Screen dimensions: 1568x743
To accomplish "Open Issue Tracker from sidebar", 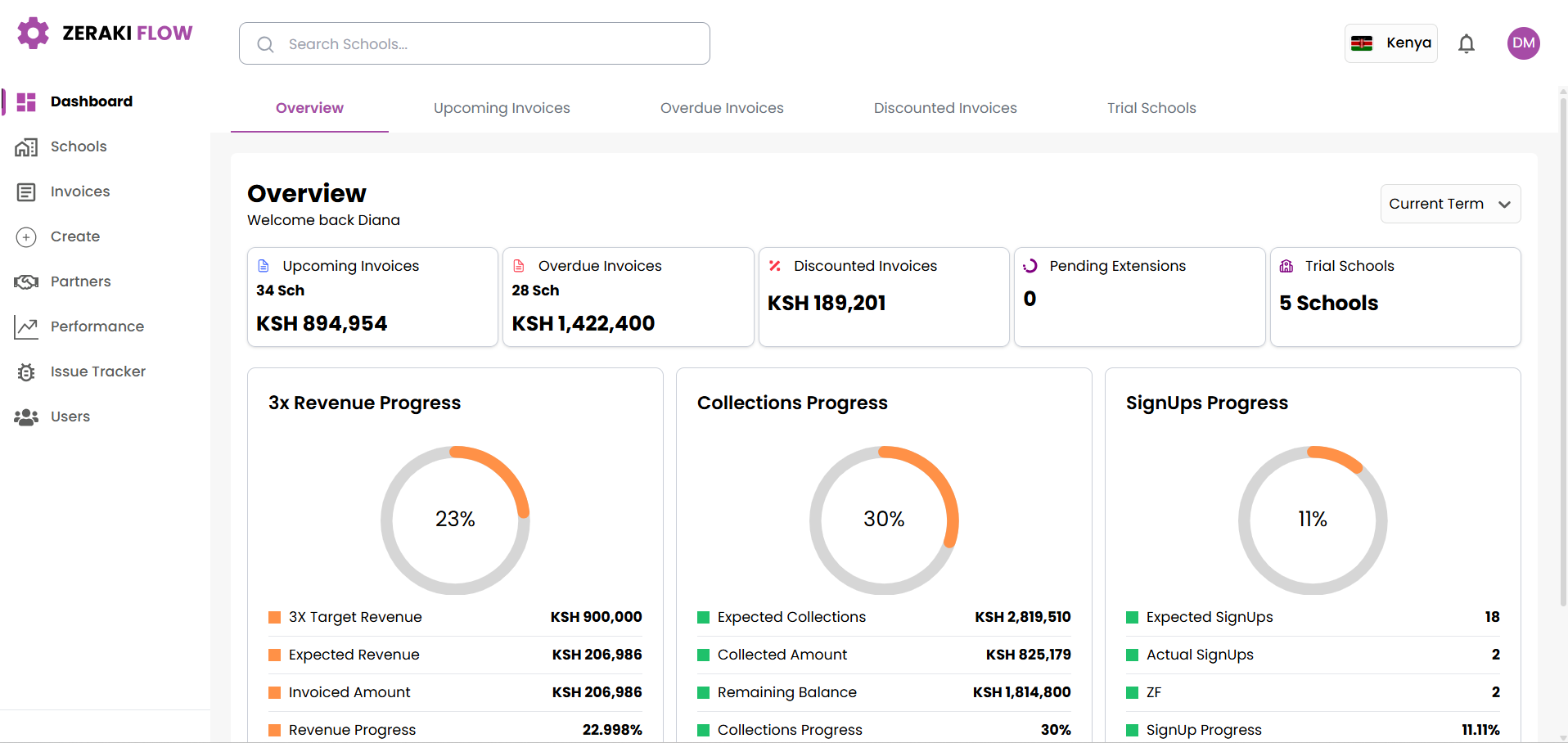I will pos(98,371).
